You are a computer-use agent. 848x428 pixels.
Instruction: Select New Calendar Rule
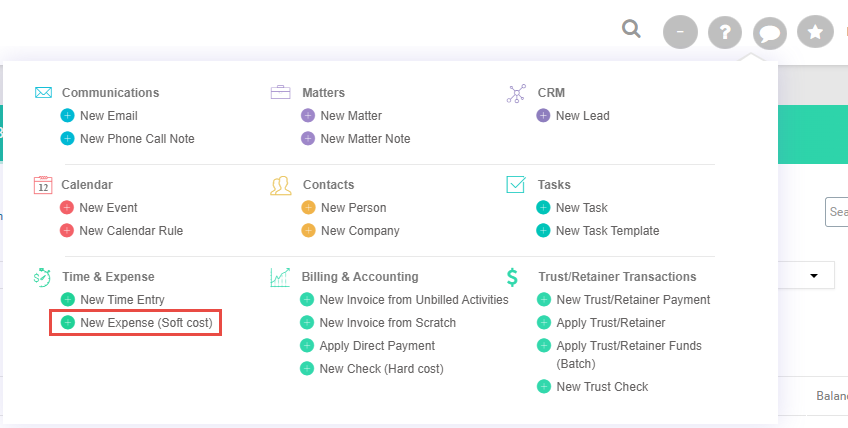point(131,231)
